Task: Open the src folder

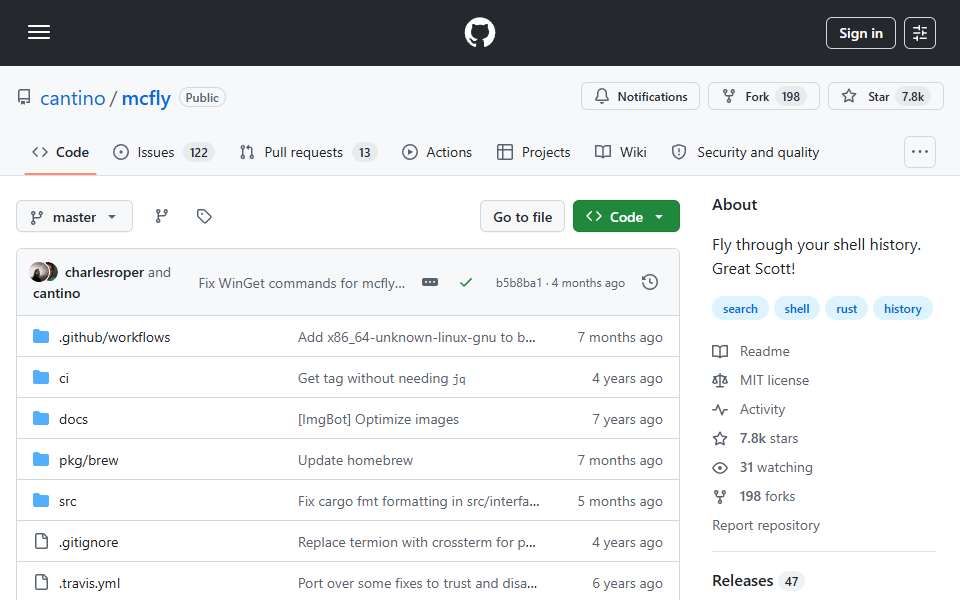Action: (67, 501)
